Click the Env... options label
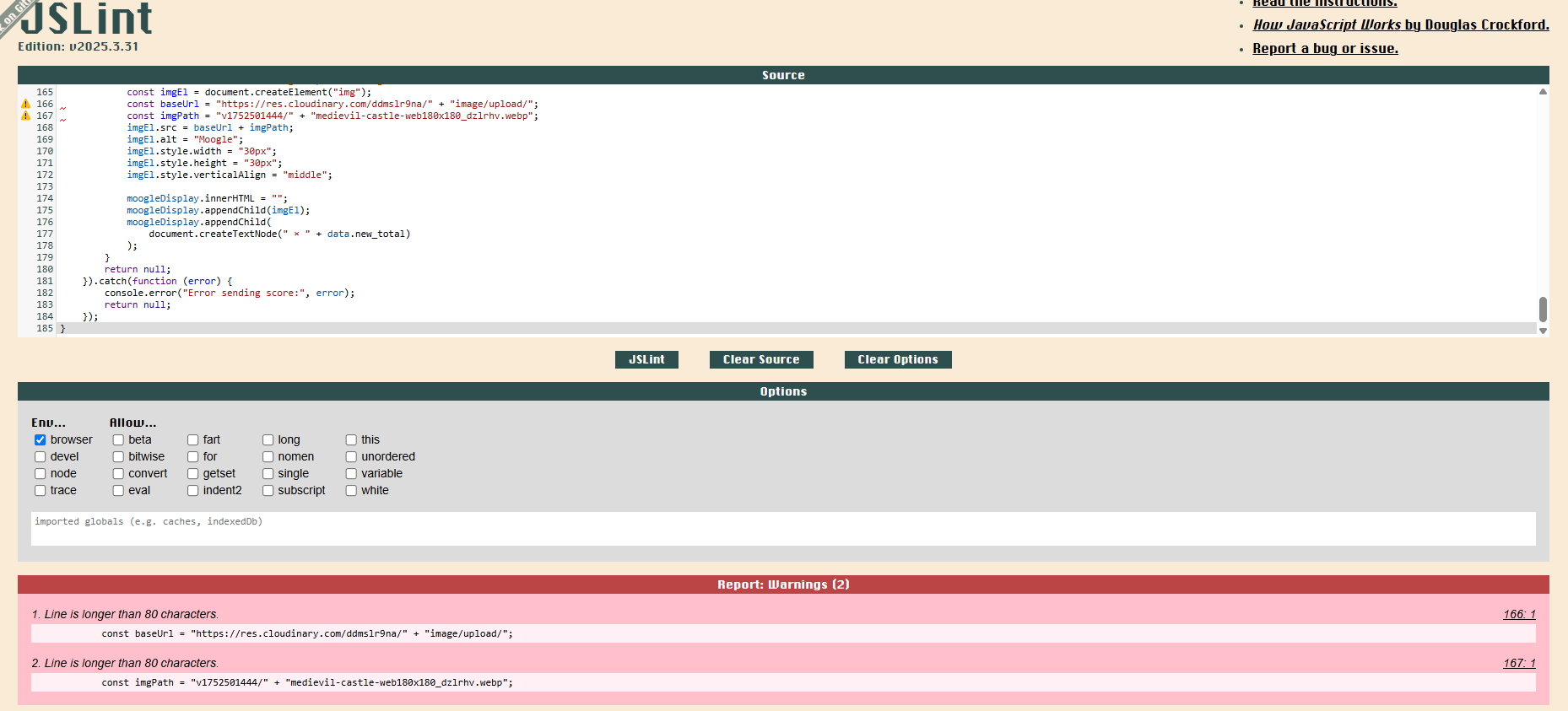This screenshot has height=711, width=1568. 48,423
